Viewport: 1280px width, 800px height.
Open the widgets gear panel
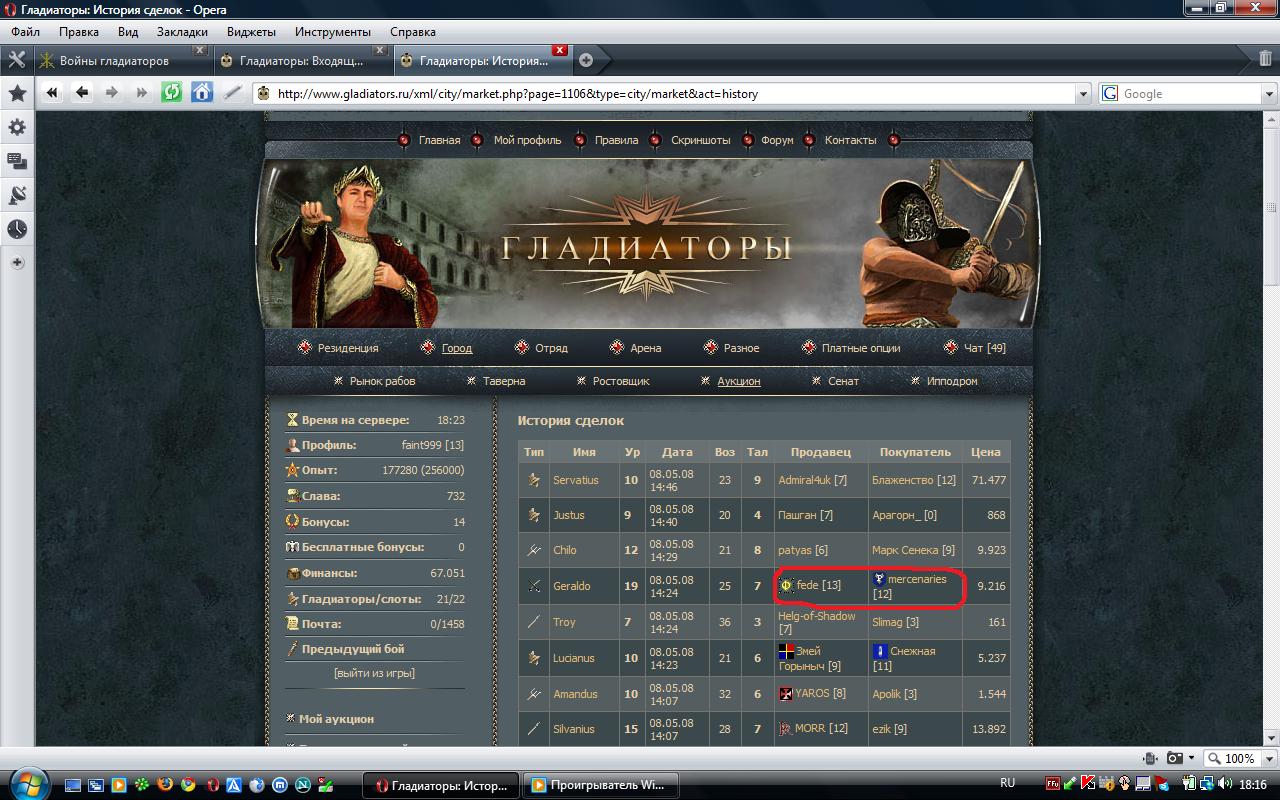click(17, 127)
